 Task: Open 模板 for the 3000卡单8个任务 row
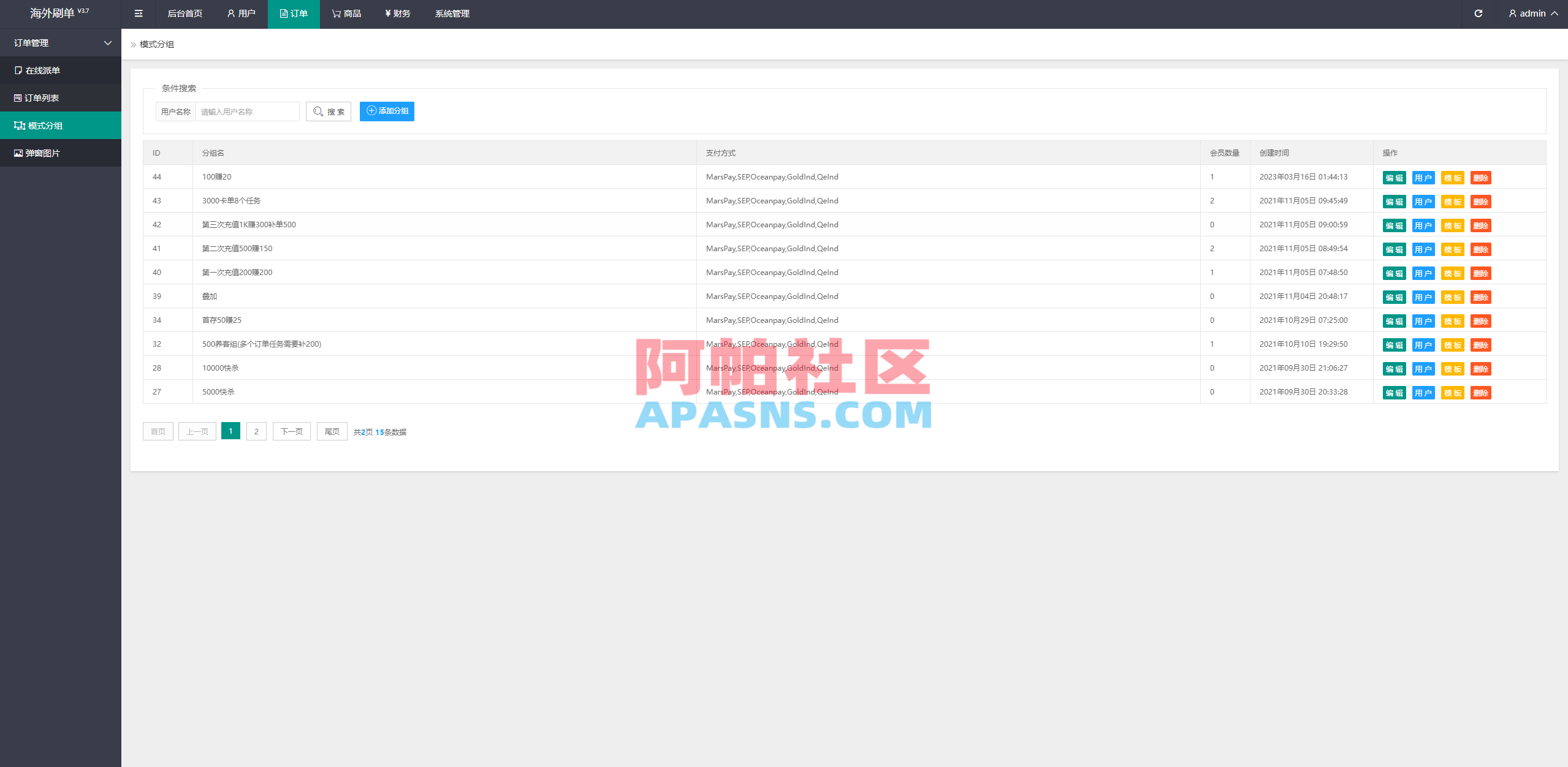[x=1452, y=202]
